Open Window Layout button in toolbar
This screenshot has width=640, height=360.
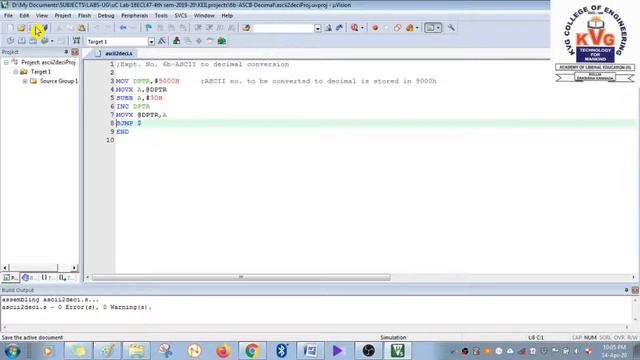430,28
